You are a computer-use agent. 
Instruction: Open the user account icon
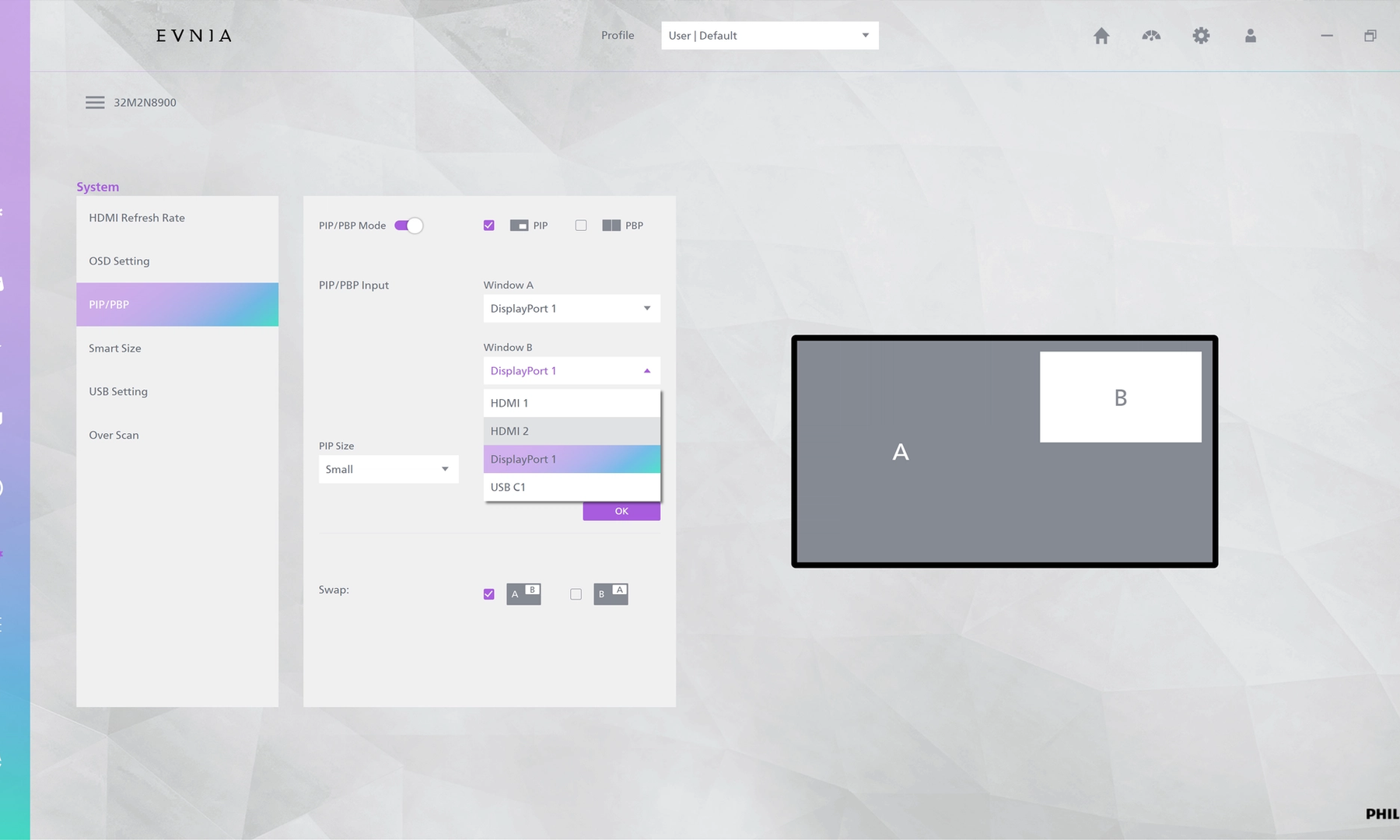(1251, 36)
